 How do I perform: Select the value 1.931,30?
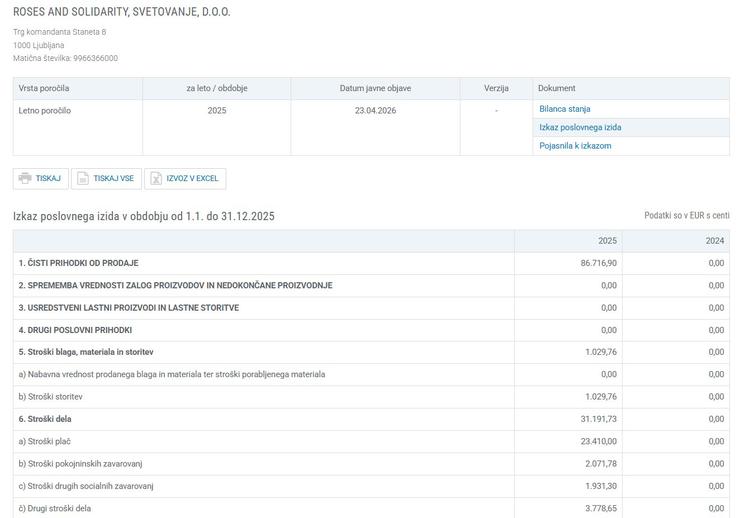[601, 486]
